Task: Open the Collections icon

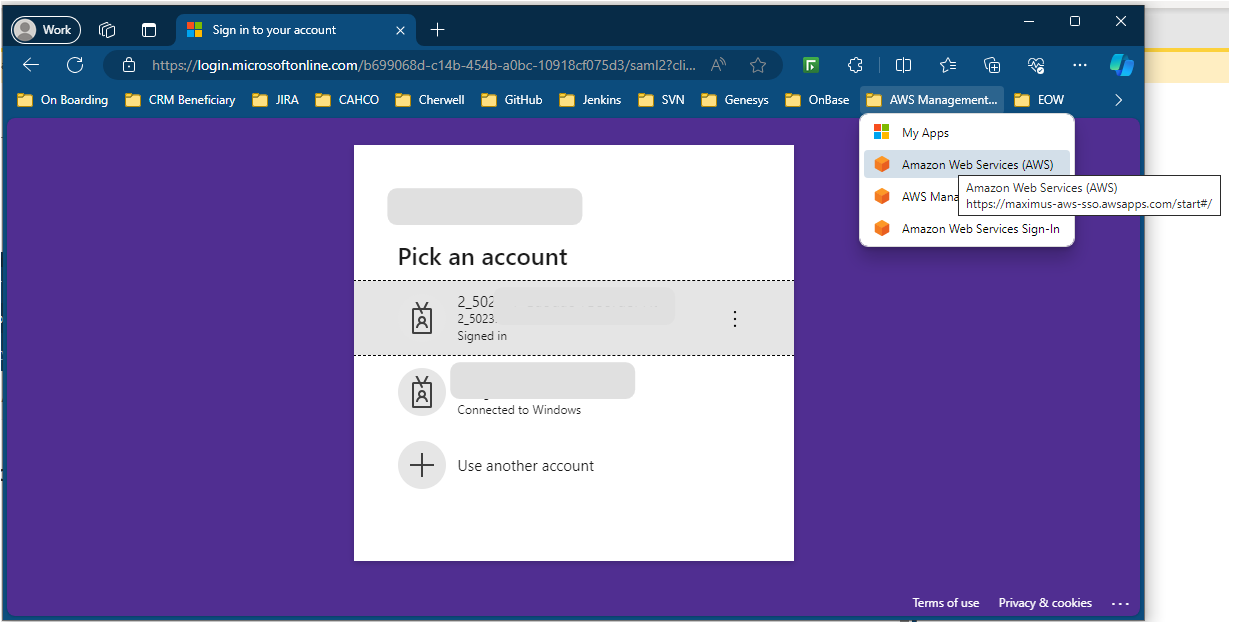Action: pos(991,64)
